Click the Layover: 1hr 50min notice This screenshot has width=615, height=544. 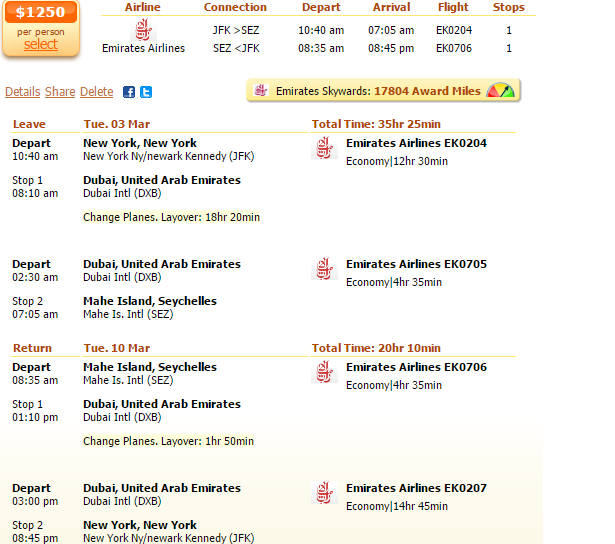pyautogui.click(x=168, y=441)
